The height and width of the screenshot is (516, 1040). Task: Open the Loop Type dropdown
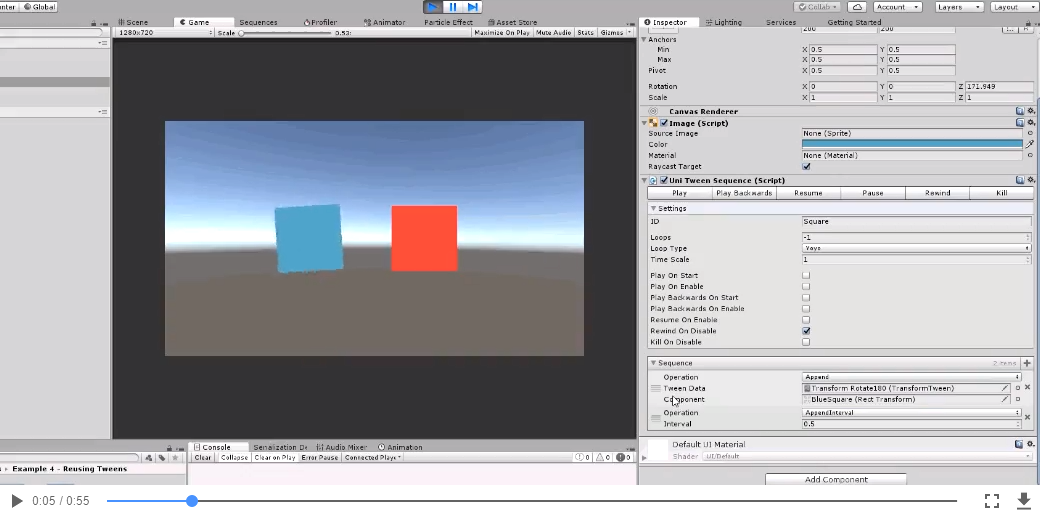coord(917,248)
